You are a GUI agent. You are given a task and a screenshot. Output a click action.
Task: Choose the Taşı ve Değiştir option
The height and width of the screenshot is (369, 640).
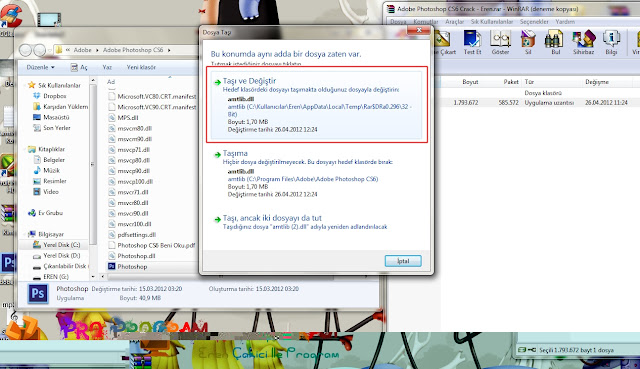pyautogui.click(x=316, y=105)
